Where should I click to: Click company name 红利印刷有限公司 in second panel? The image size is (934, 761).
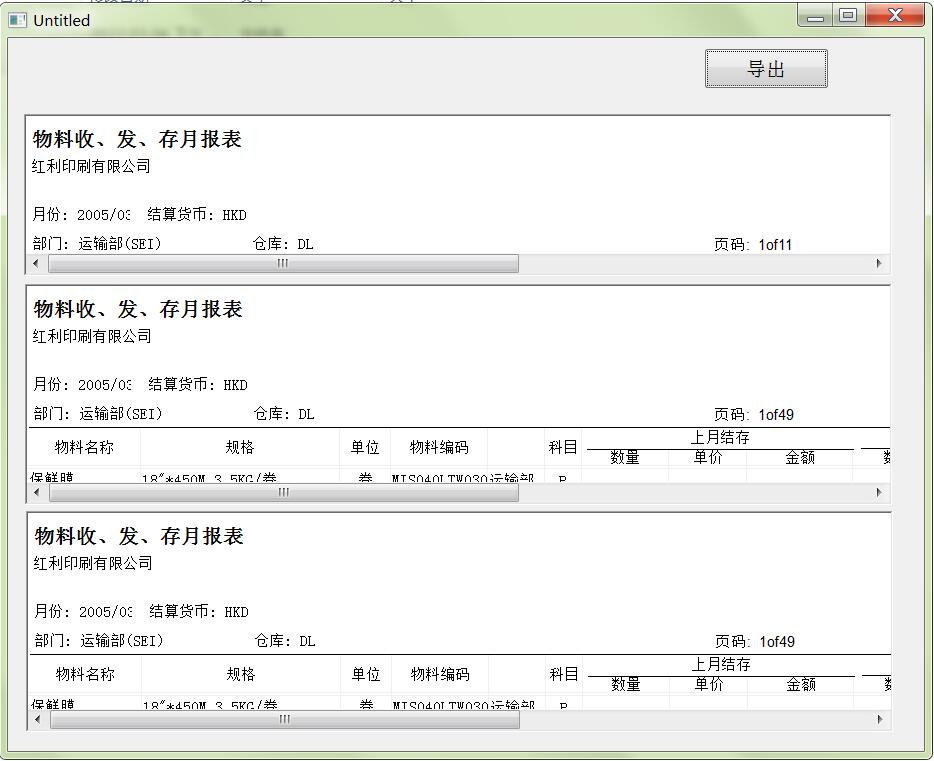point(92,336)
